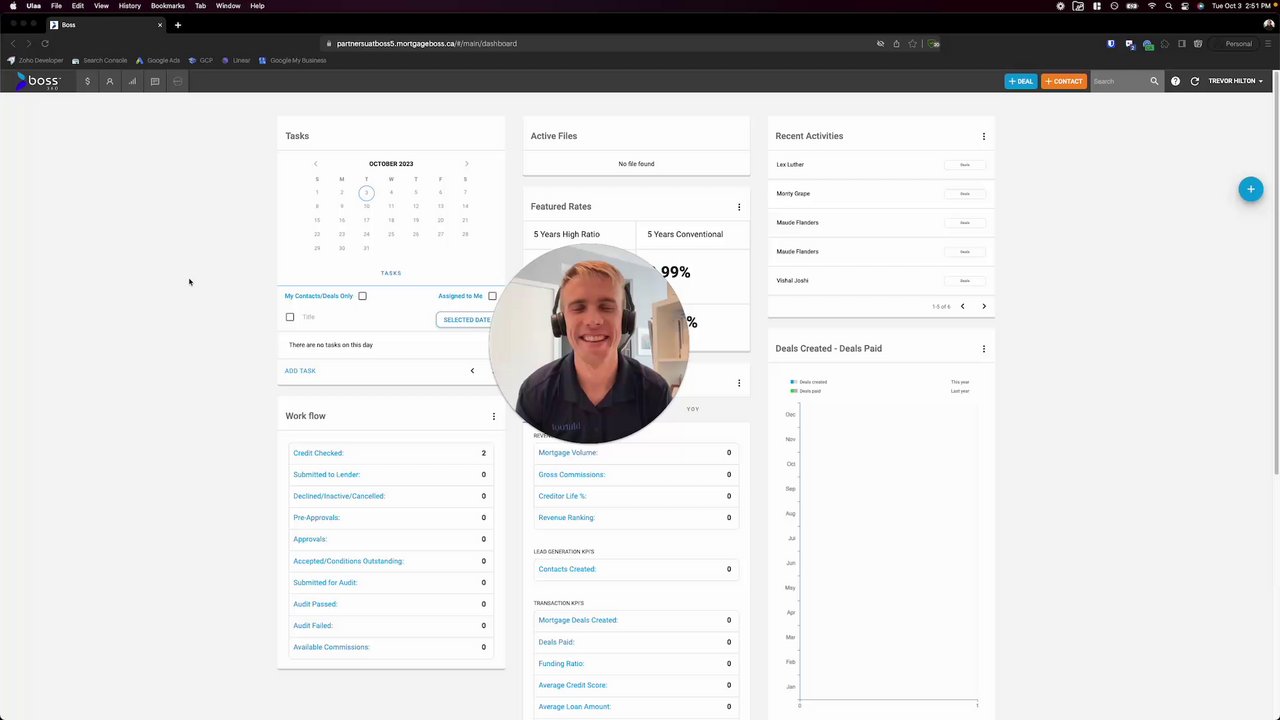The height and width of the screenshot is (720, 1280).
Task: Open the browser extensions puzzle icon
Action: tap(1164, 43)
